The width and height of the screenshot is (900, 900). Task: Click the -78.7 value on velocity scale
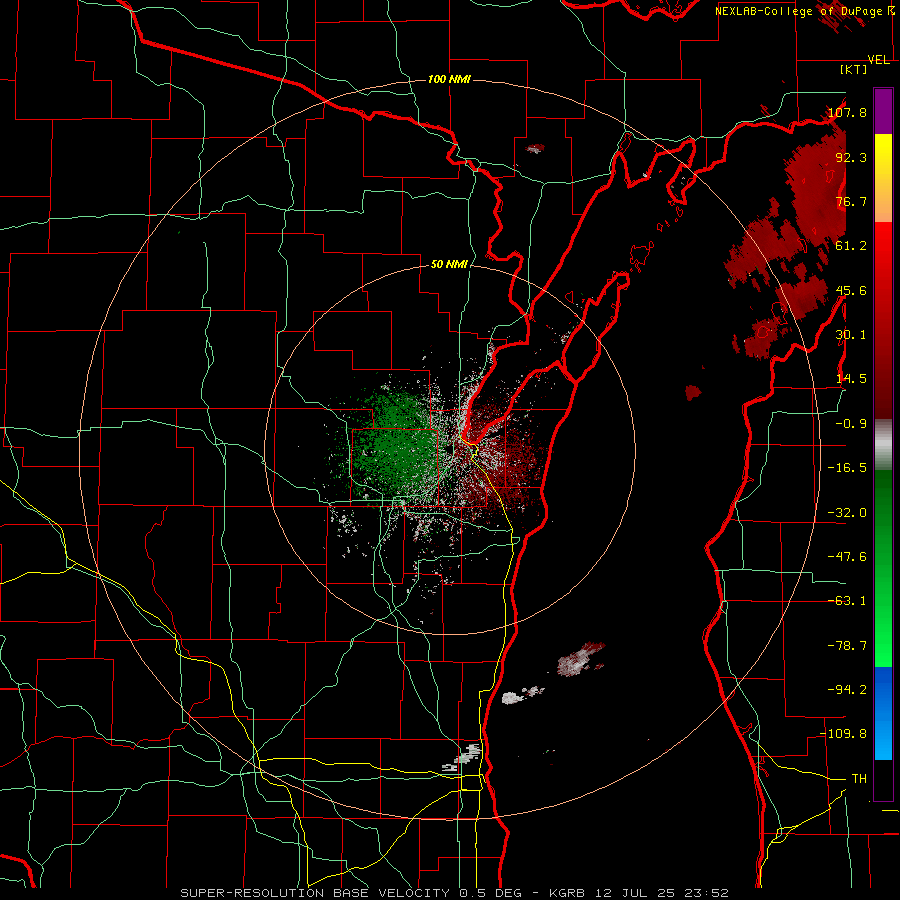pos(847,646)
